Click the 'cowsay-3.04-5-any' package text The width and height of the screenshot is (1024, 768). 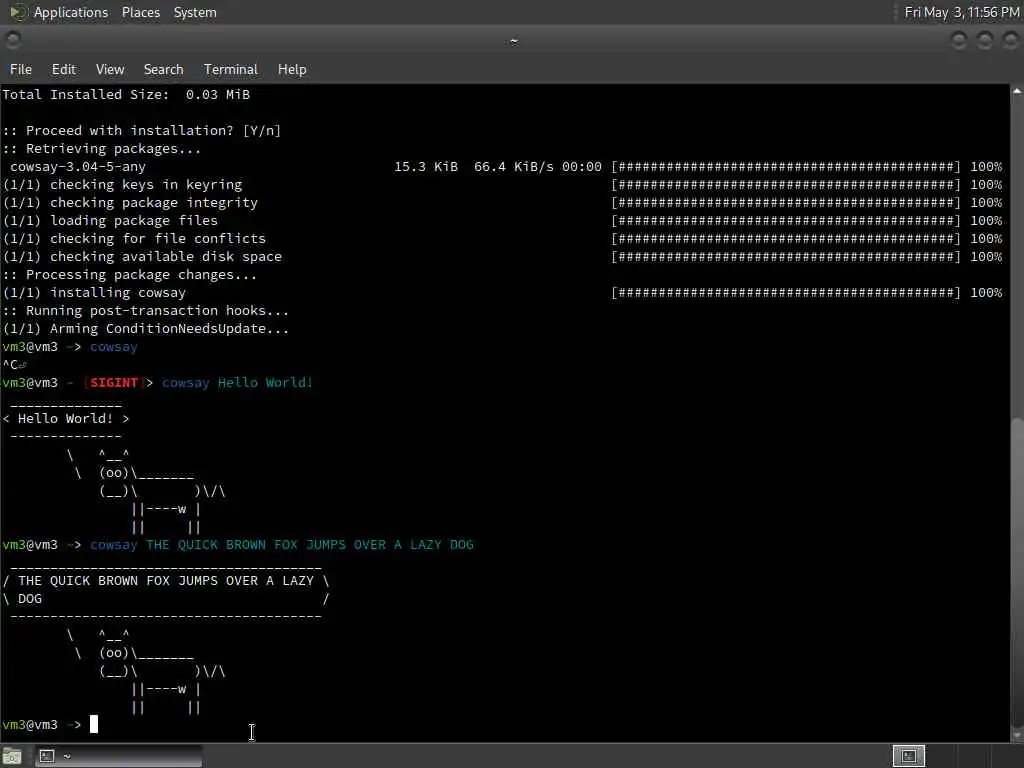[78, 167]
